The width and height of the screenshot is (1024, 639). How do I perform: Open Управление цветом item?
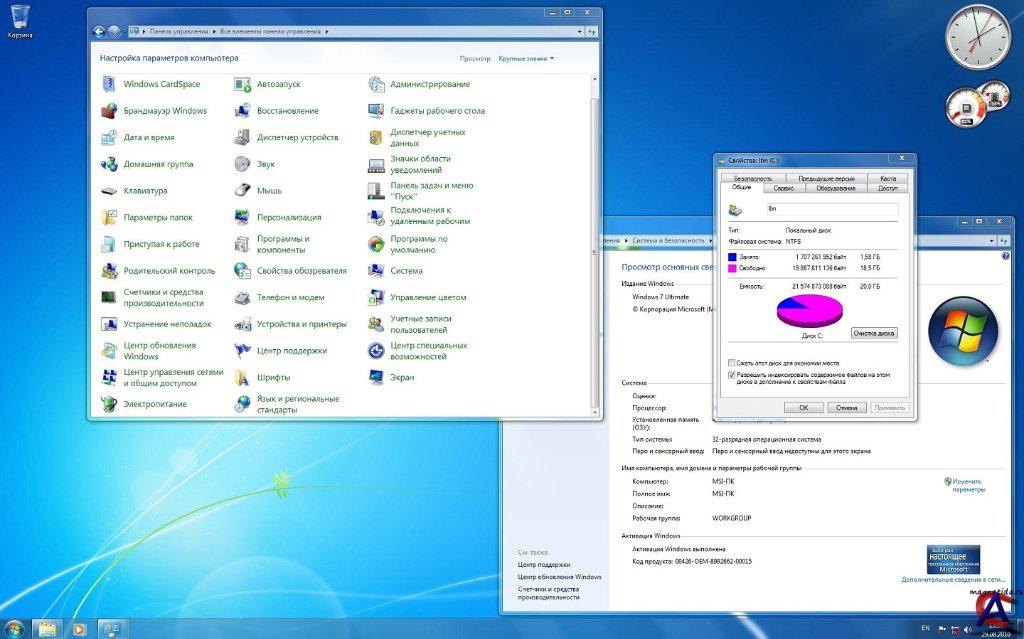click(417, 297)
